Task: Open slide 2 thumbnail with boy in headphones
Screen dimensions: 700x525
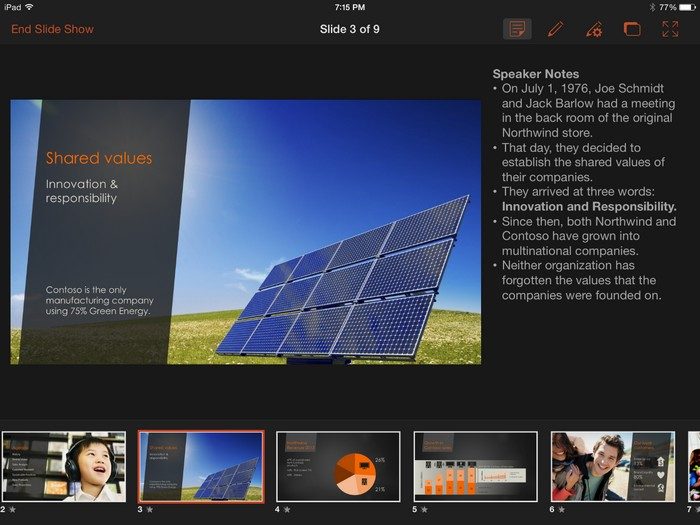Action: pyautogui.click(x=63, y=466)
